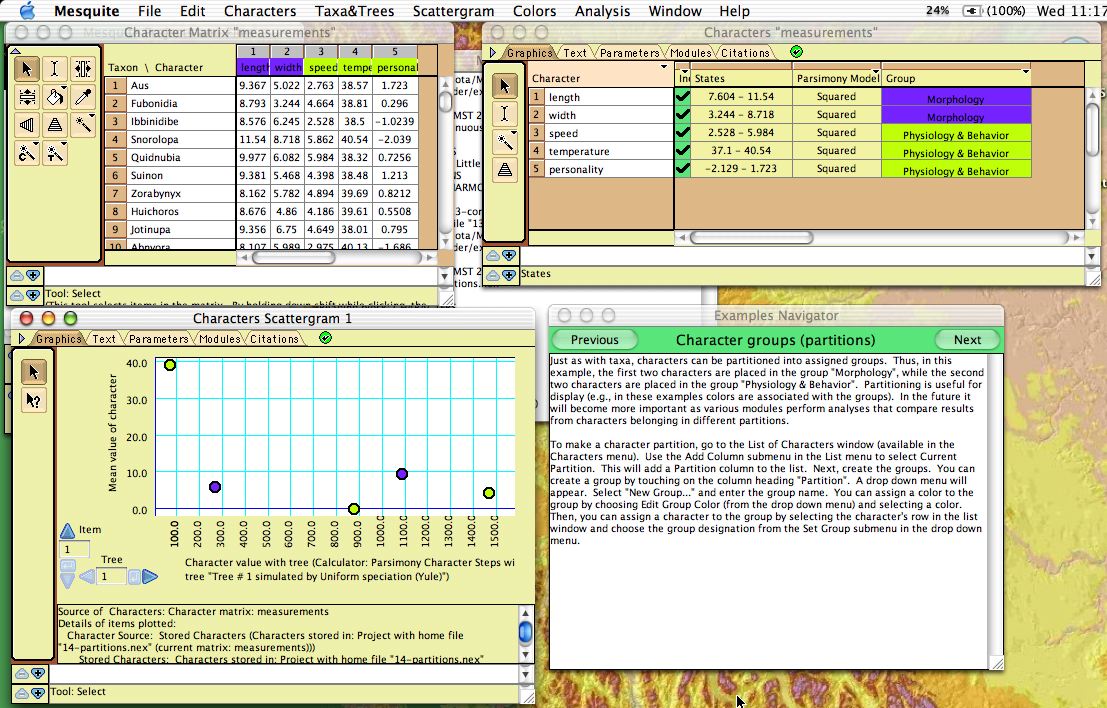This screenshot has height=708, width=1107.
Task: Expand the disclosure triangle beside Scattergram Graphics tab
Action: (23, 339)
